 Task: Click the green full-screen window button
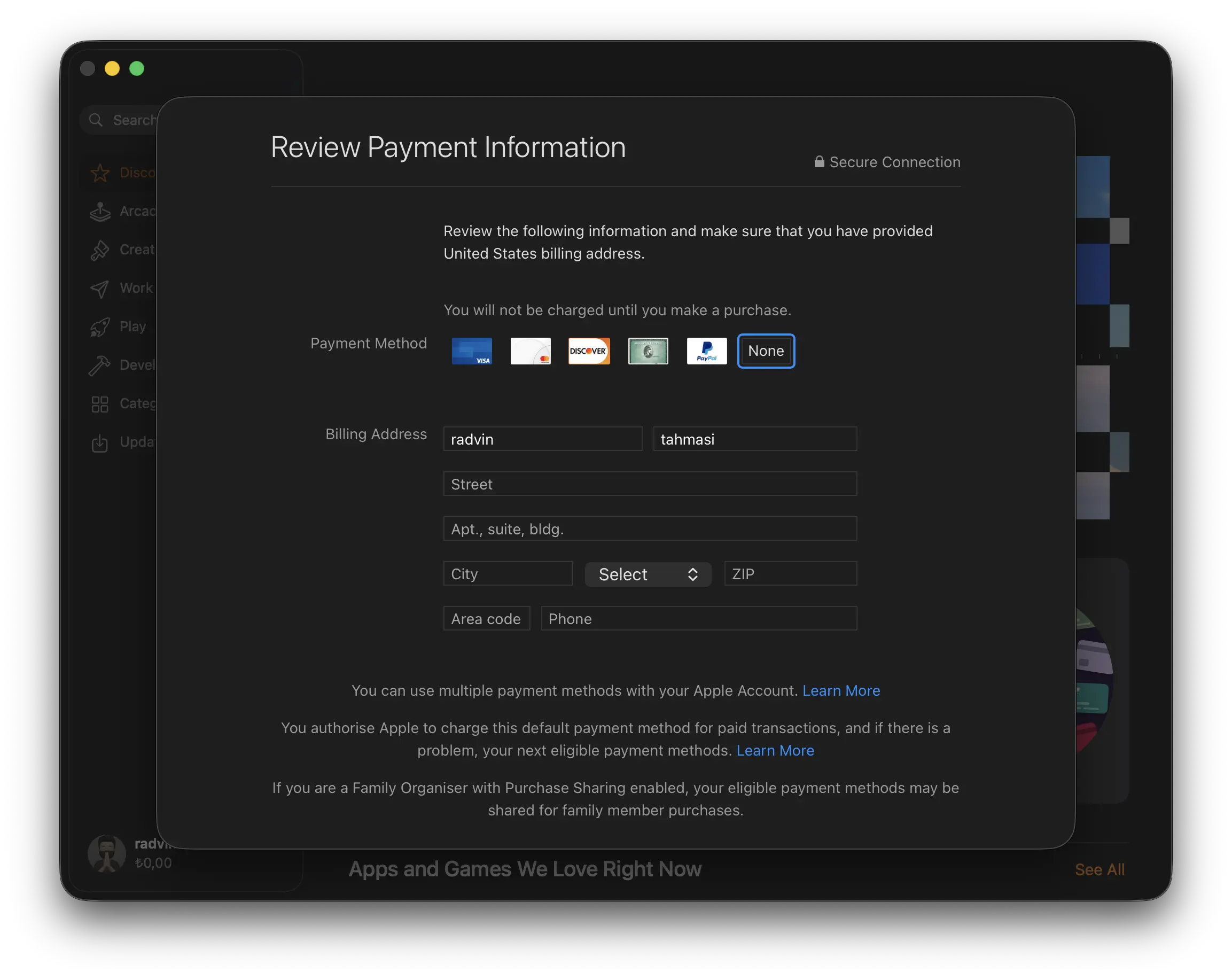click(137, 68)
